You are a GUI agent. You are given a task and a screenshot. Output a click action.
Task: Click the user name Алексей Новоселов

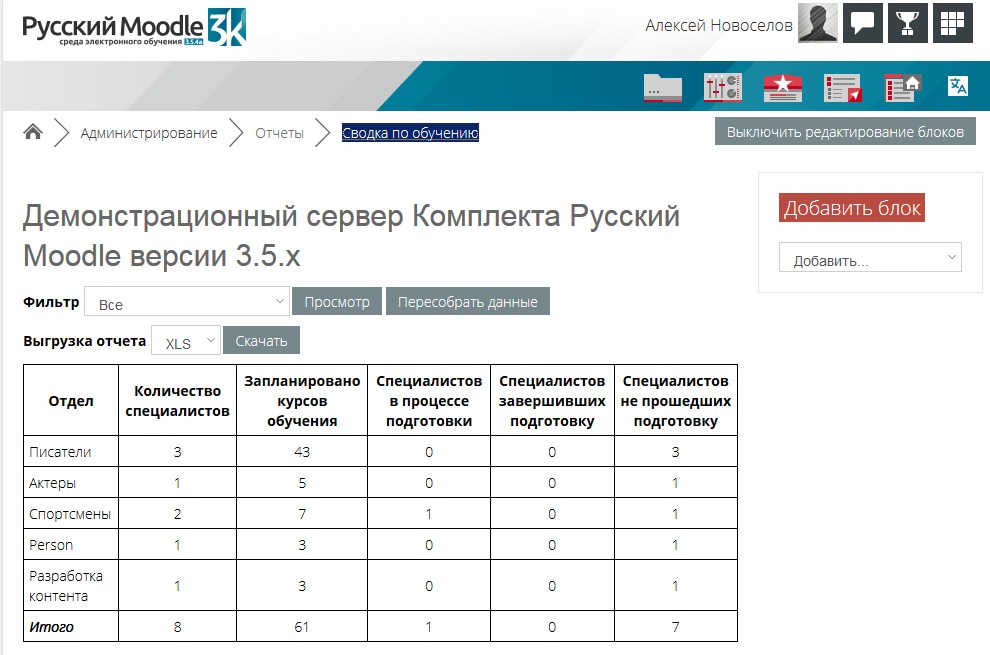click(719, 25)
